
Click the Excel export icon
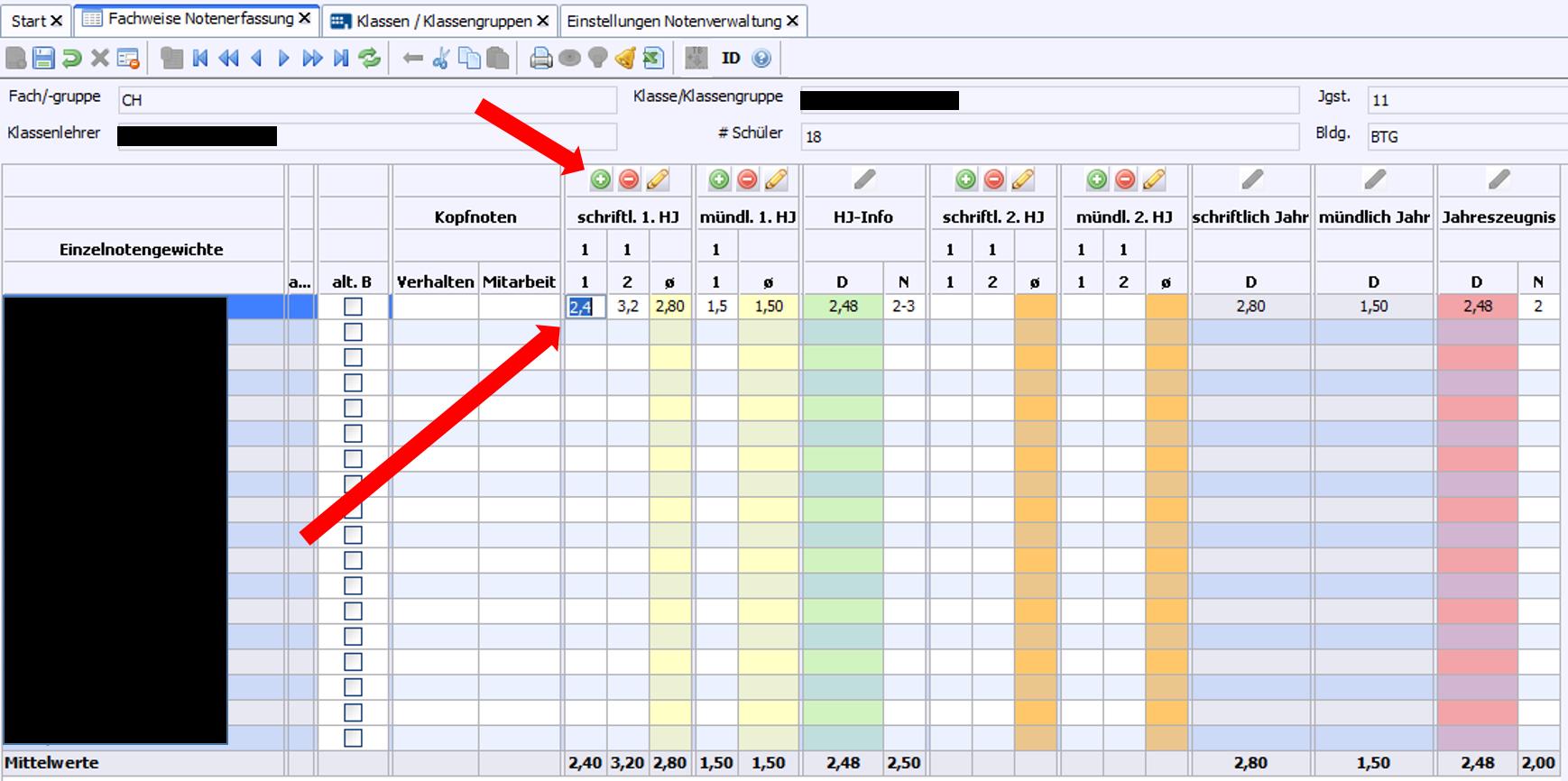pyautogui.click(x=654, y=59)
